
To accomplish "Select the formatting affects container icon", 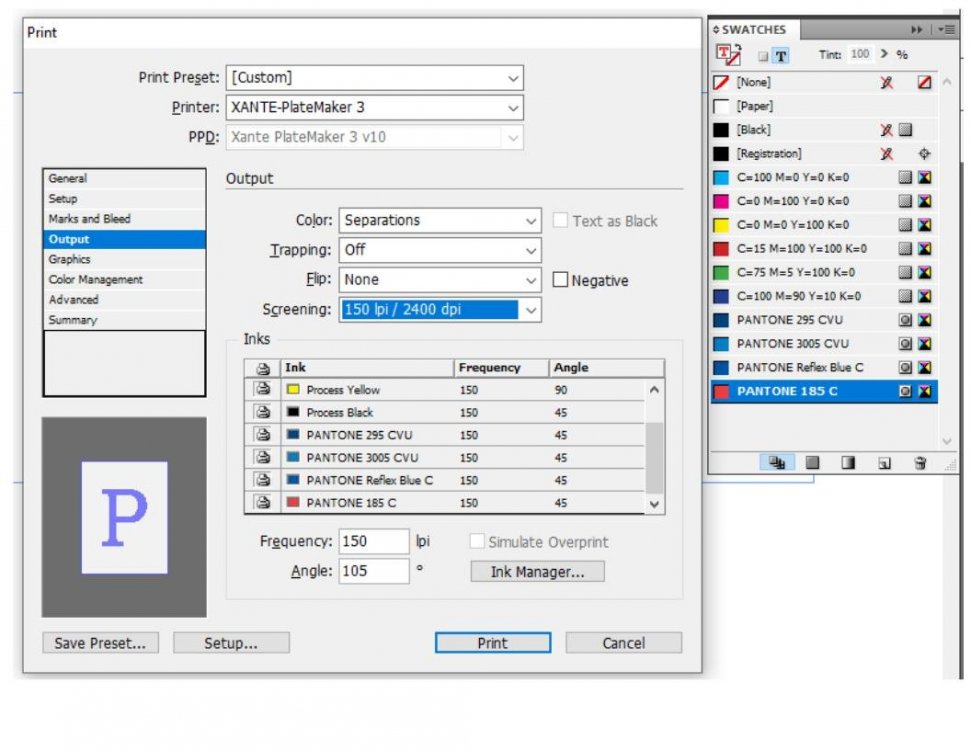I will coord(763,56).
